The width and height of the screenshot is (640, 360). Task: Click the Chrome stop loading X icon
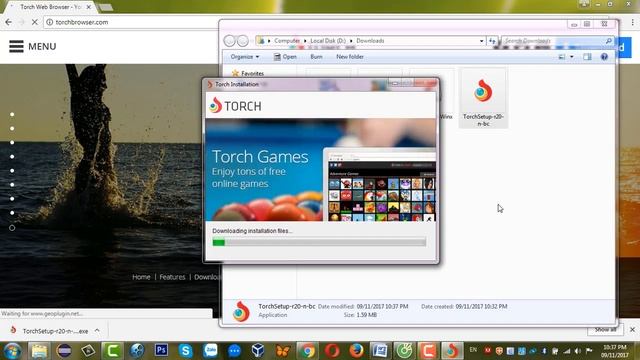tap(35, 22)
